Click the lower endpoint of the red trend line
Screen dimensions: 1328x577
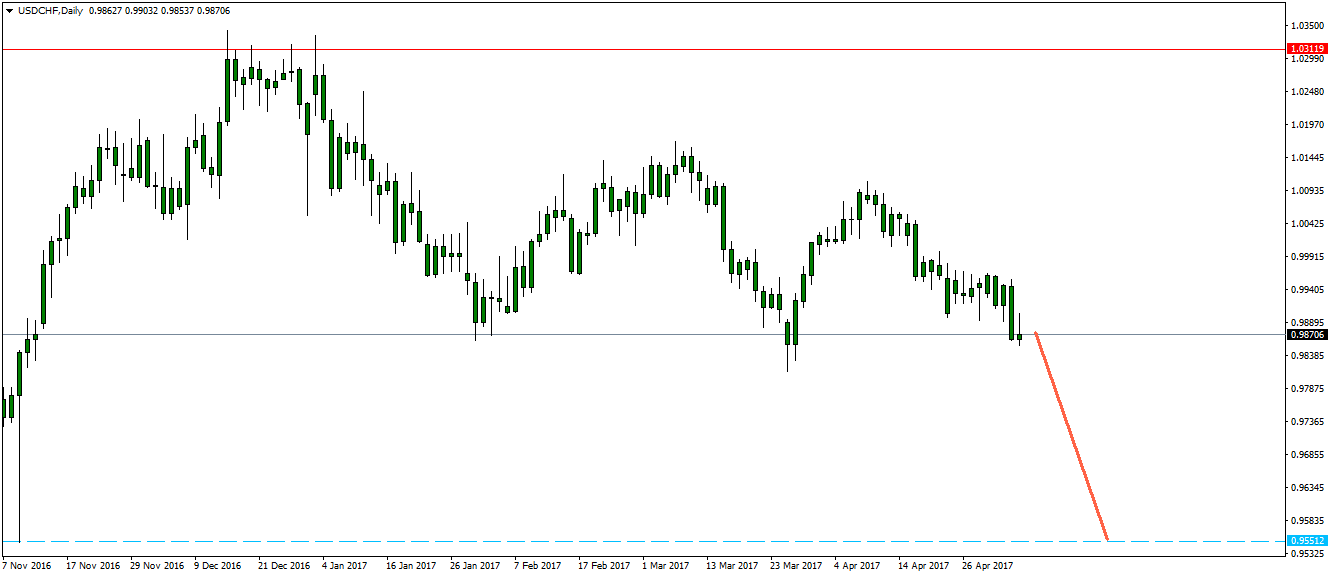(1107, 541)
